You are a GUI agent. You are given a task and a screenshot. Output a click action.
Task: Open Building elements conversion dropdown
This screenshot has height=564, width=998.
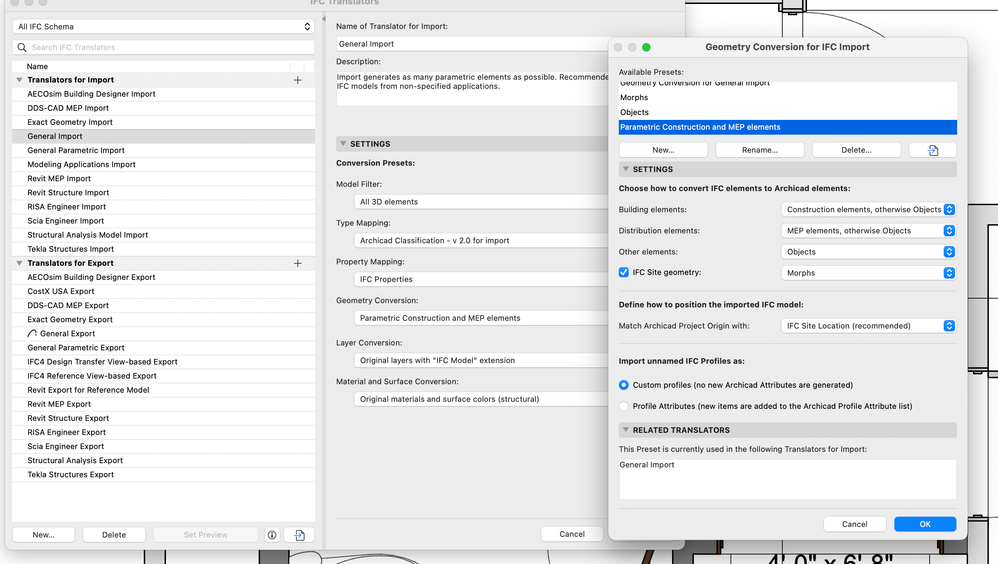(868, 209)
